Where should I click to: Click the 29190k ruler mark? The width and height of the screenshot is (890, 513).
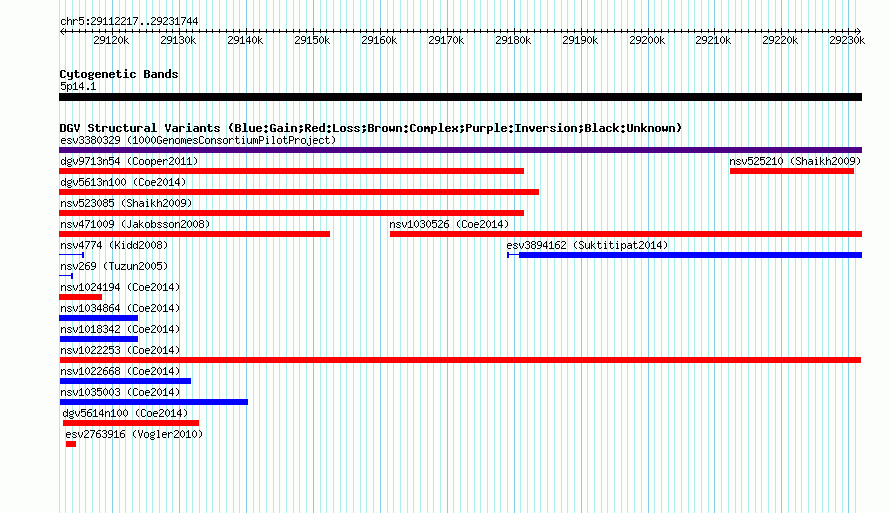(x=580, y=40)
